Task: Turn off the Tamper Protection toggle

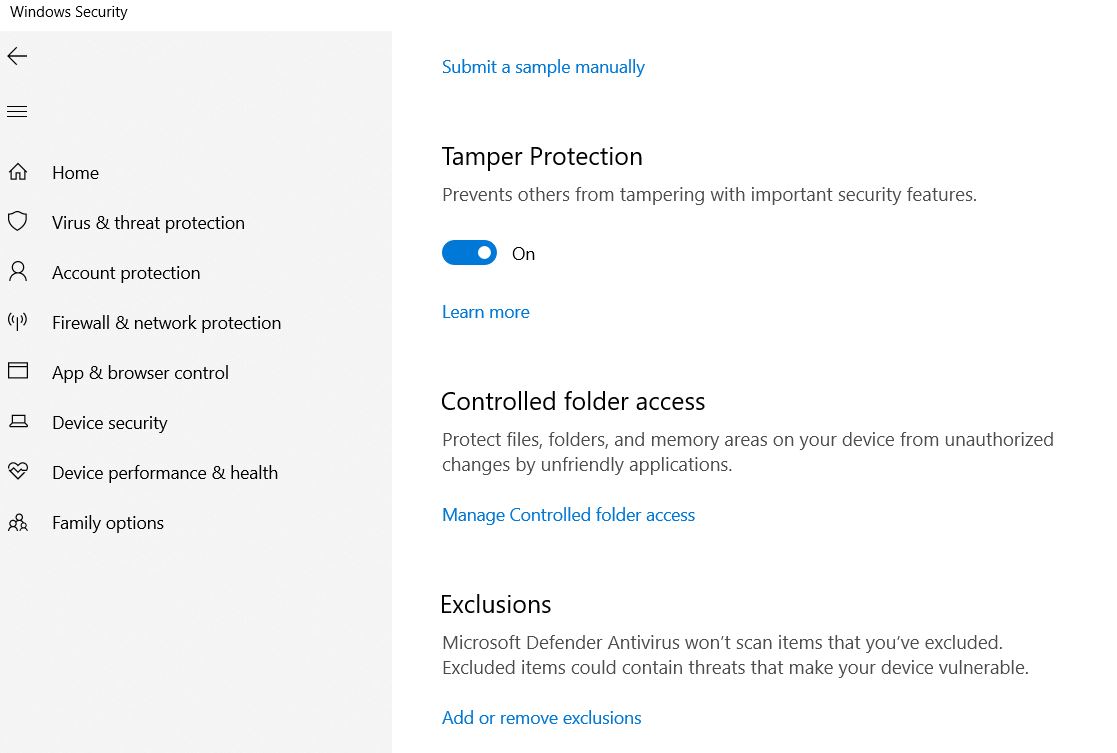Action: (x=469, y=253)
